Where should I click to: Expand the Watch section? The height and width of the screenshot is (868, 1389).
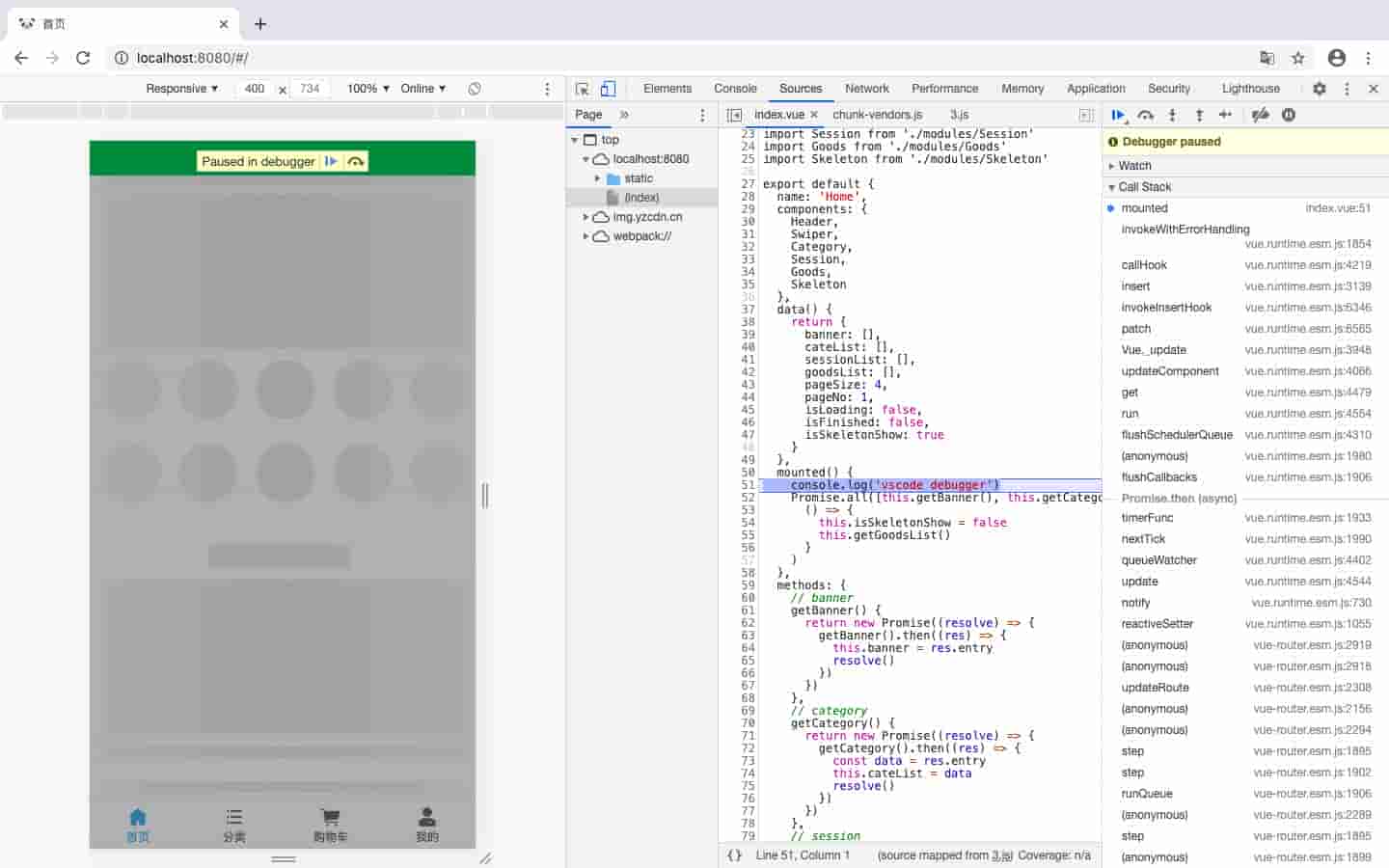1134,166
